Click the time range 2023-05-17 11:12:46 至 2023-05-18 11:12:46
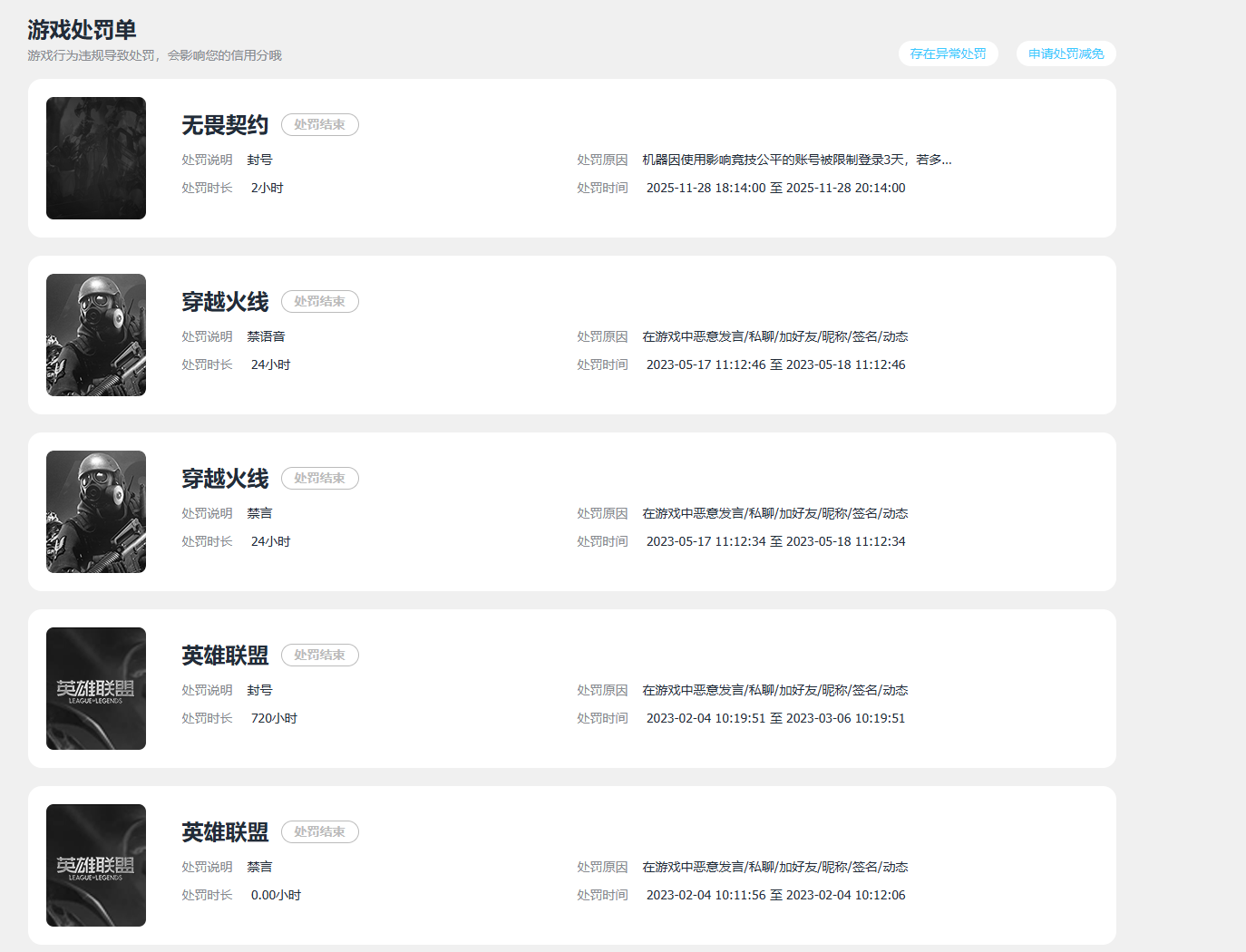Viewport: 1246px width, 952px height. (776, 364)
